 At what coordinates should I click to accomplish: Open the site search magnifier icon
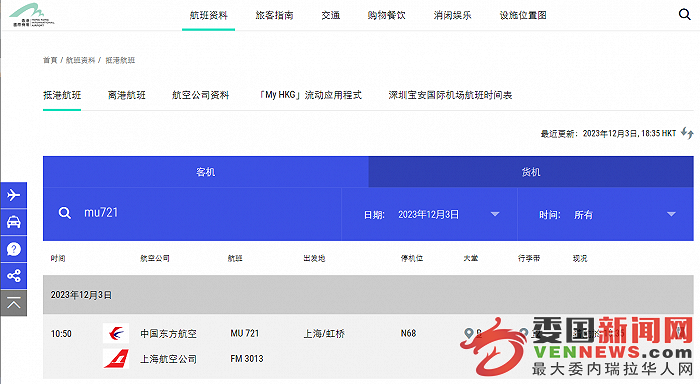tap(684, 14)
